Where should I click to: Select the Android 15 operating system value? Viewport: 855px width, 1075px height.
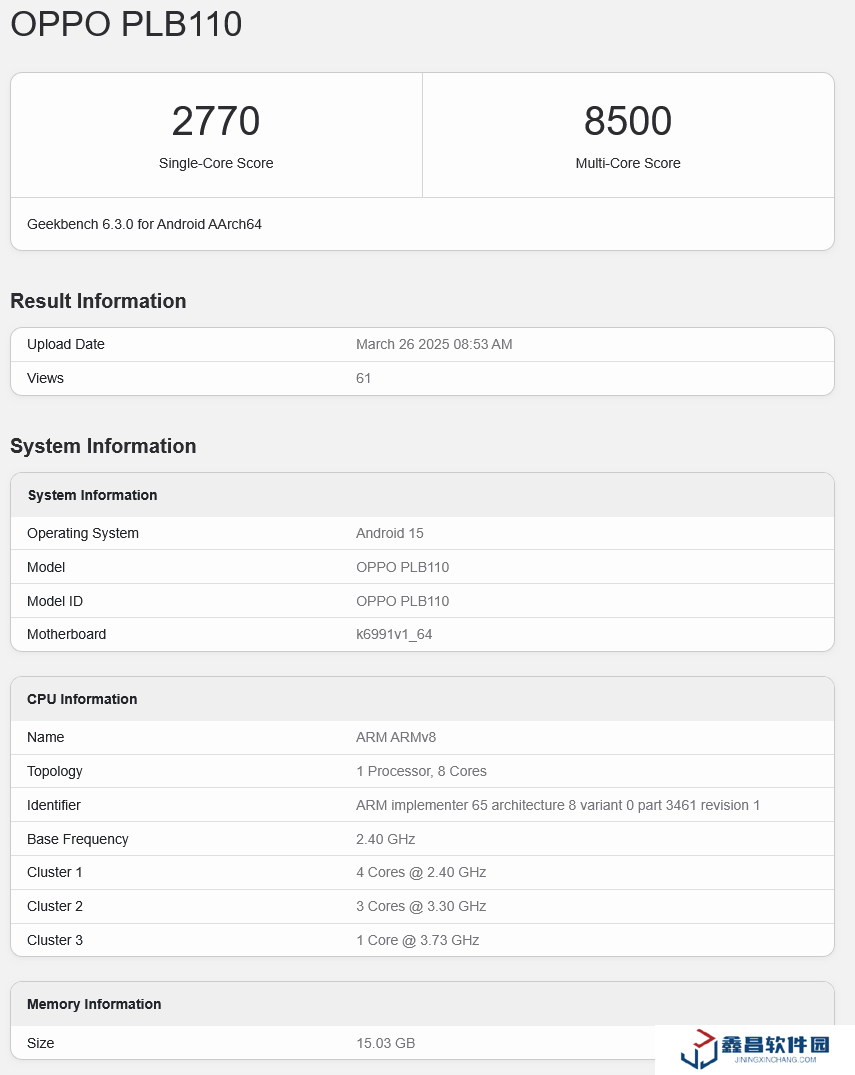pyautogui.click(x=390, y=533)
